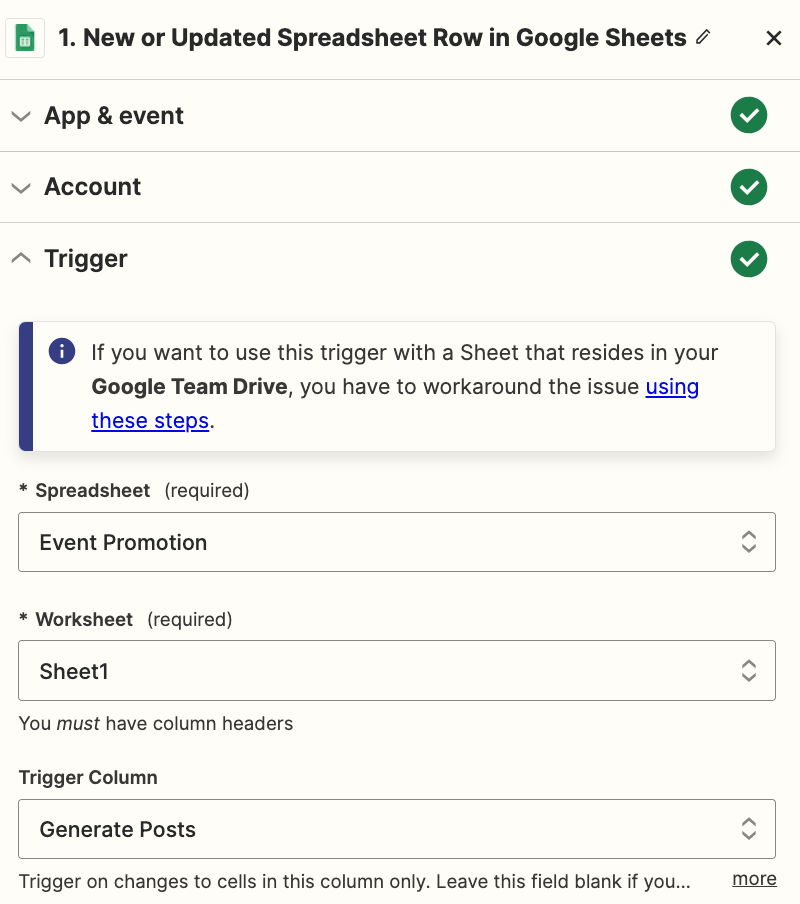This screenshot has width=800, height=904.
Task: Click the Google Sheets app icon
Action: tap(25, 39)
